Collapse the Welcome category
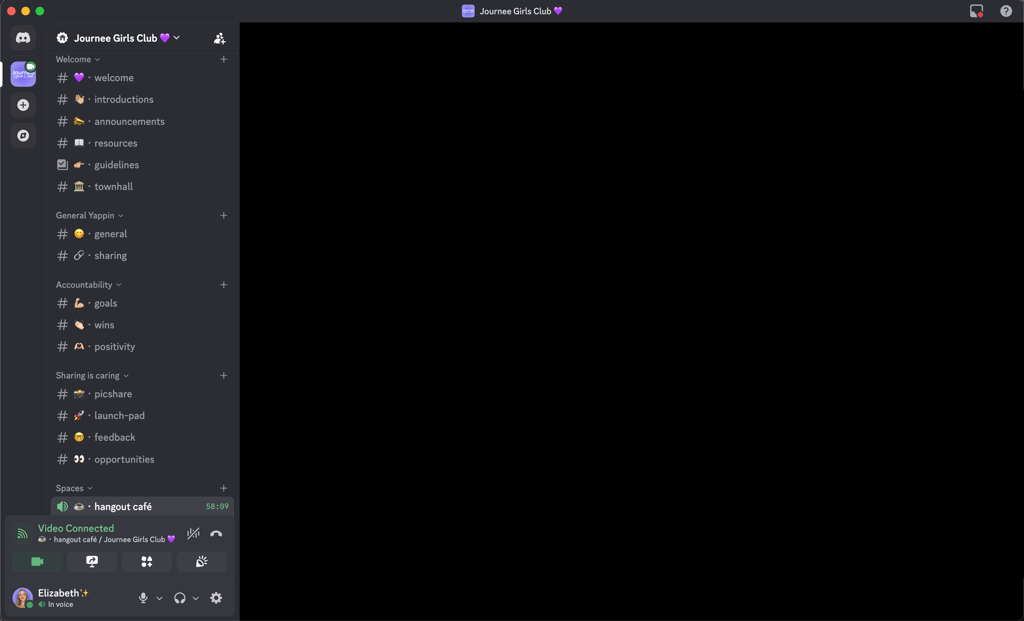Image resolution: width=1024 pixels, height=621 pixels. (78, 59)
